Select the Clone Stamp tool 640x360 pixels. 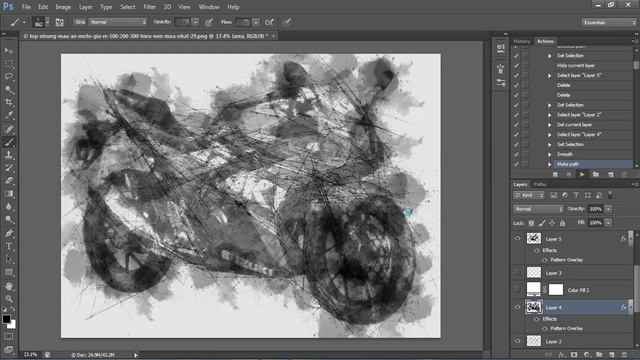9,155
